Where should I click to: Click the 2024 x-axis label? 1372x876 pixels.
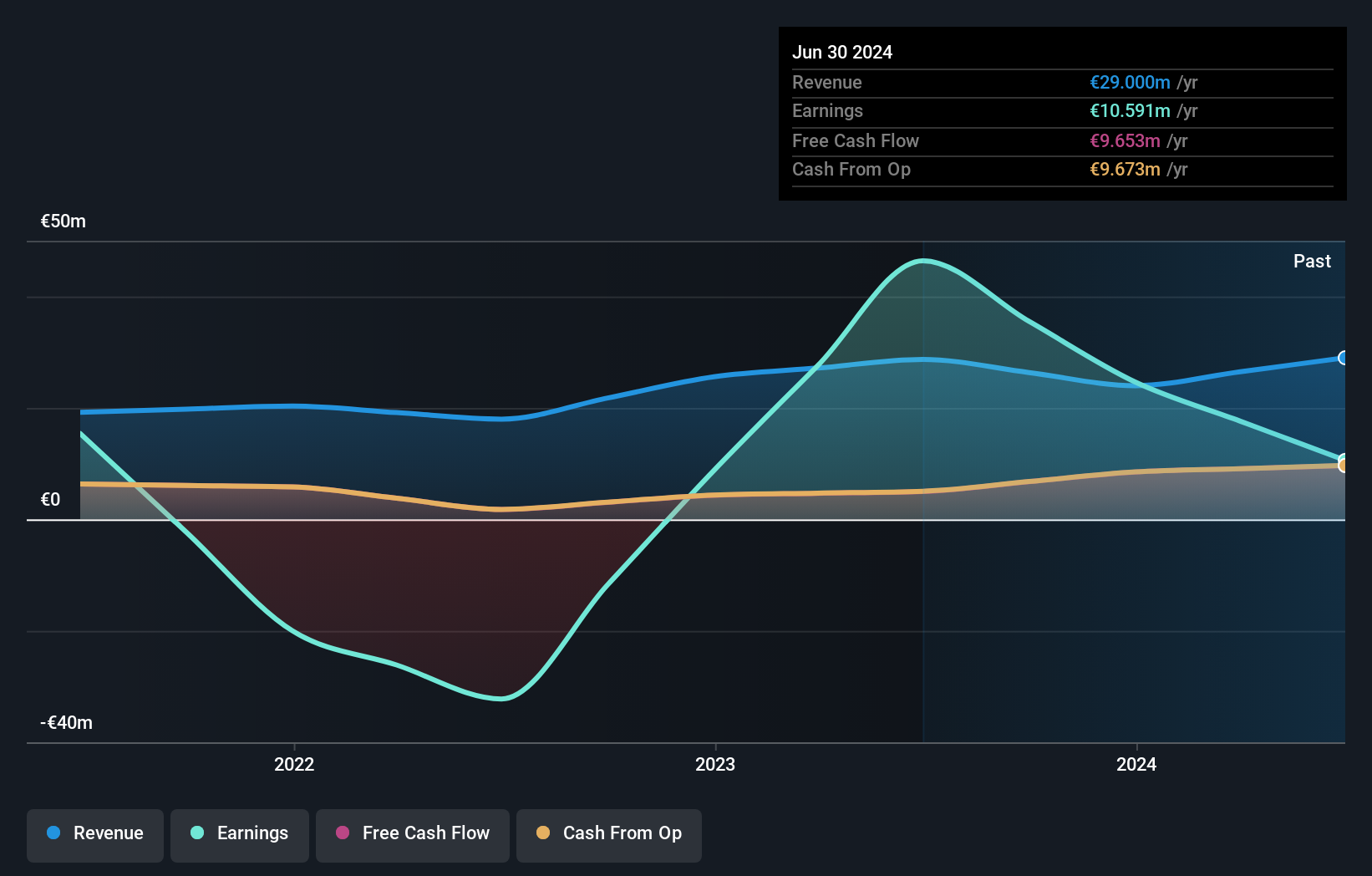click(x=1136, y=764)
